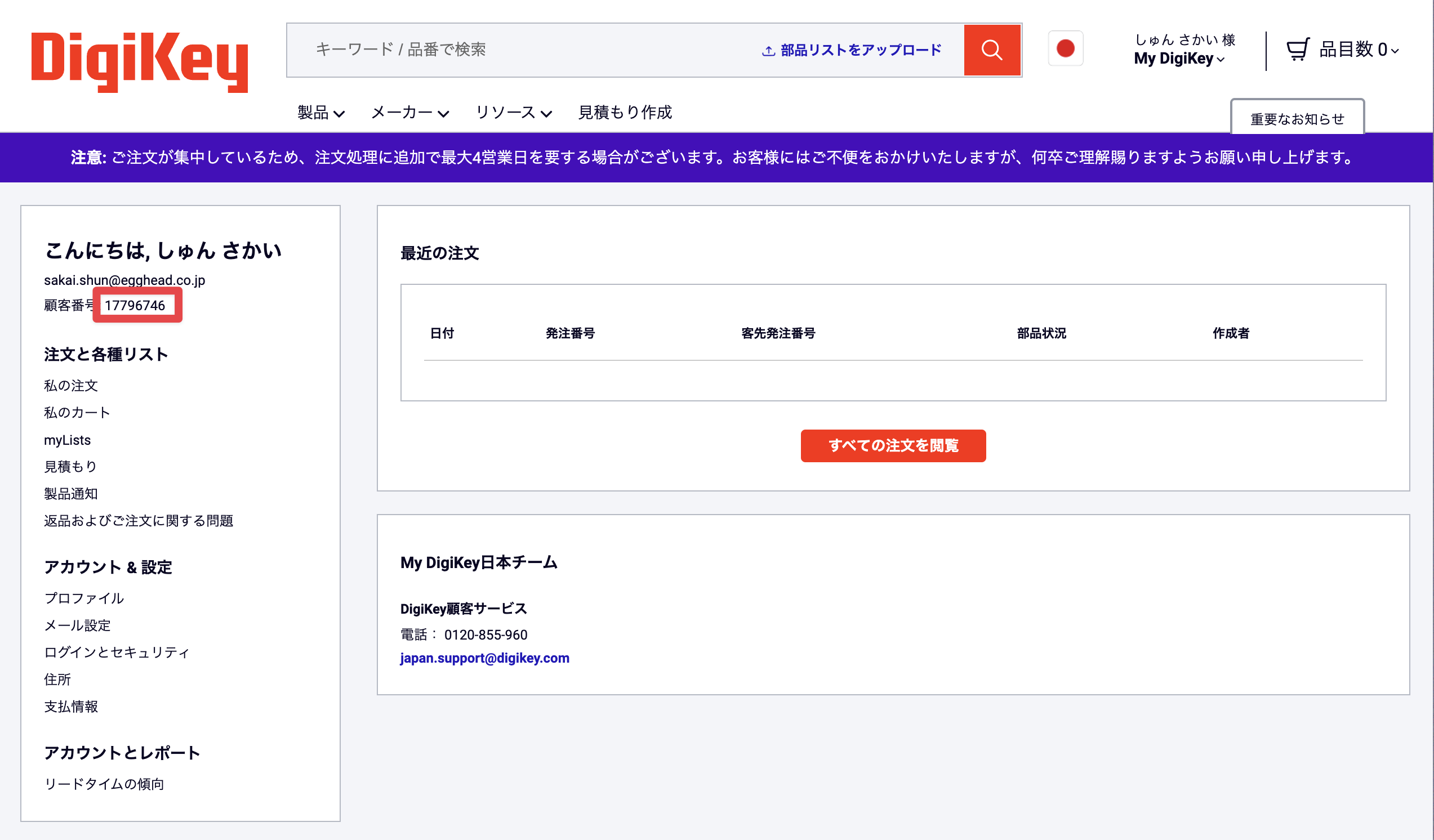Click japan.support@digikey.com email link
Viewport: 1434px width, 840px height.
[x=484, y=658]
